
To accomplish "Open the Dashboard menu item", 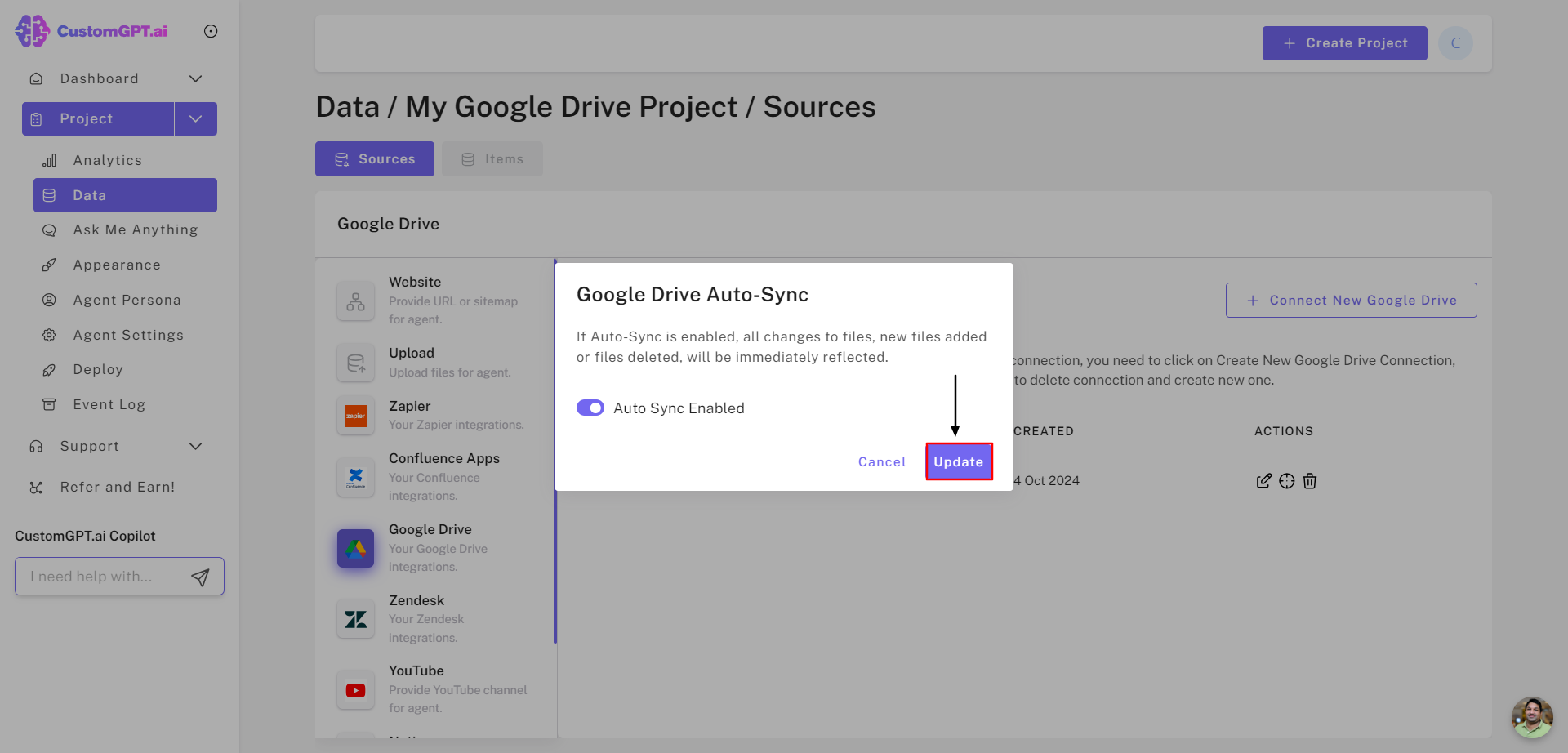I will (x=99, y=78).
